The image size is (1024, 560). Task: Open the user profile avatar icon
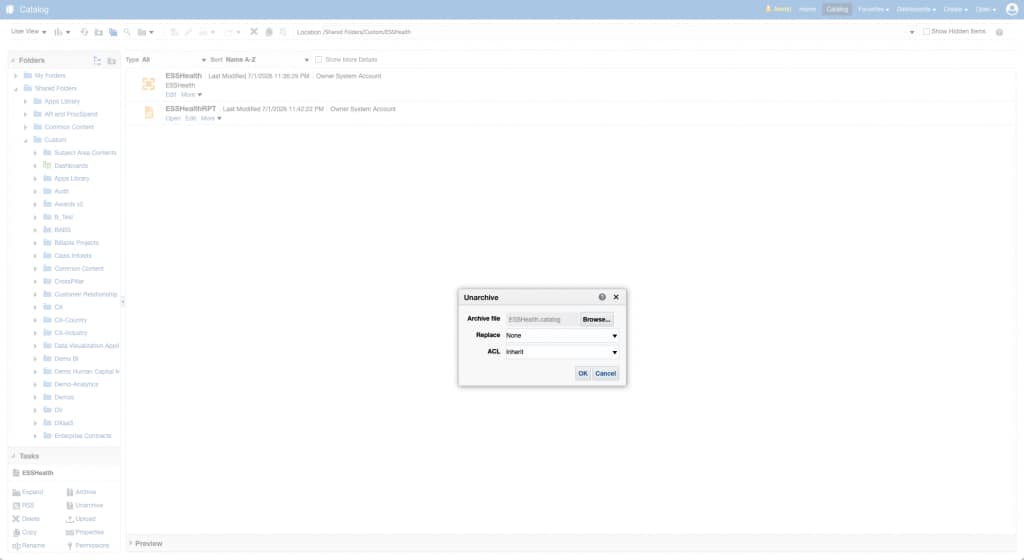pyautogui.click(x=1012, y=9)
